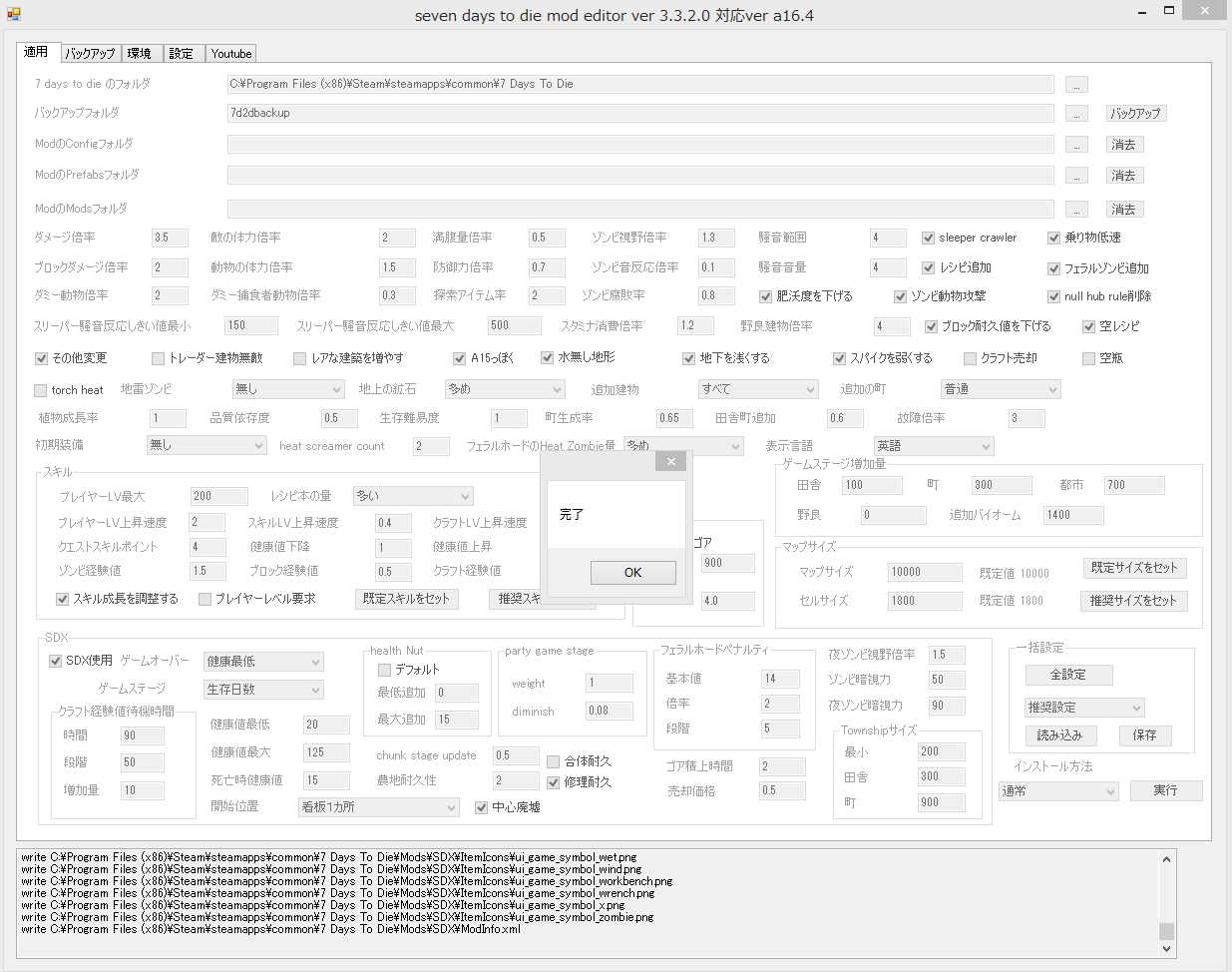Image resolution: width=1232 pixels, height=972 pixels.
Task: Enable トレーダー建物無敵 checkbox
Action: pos(158,358)
